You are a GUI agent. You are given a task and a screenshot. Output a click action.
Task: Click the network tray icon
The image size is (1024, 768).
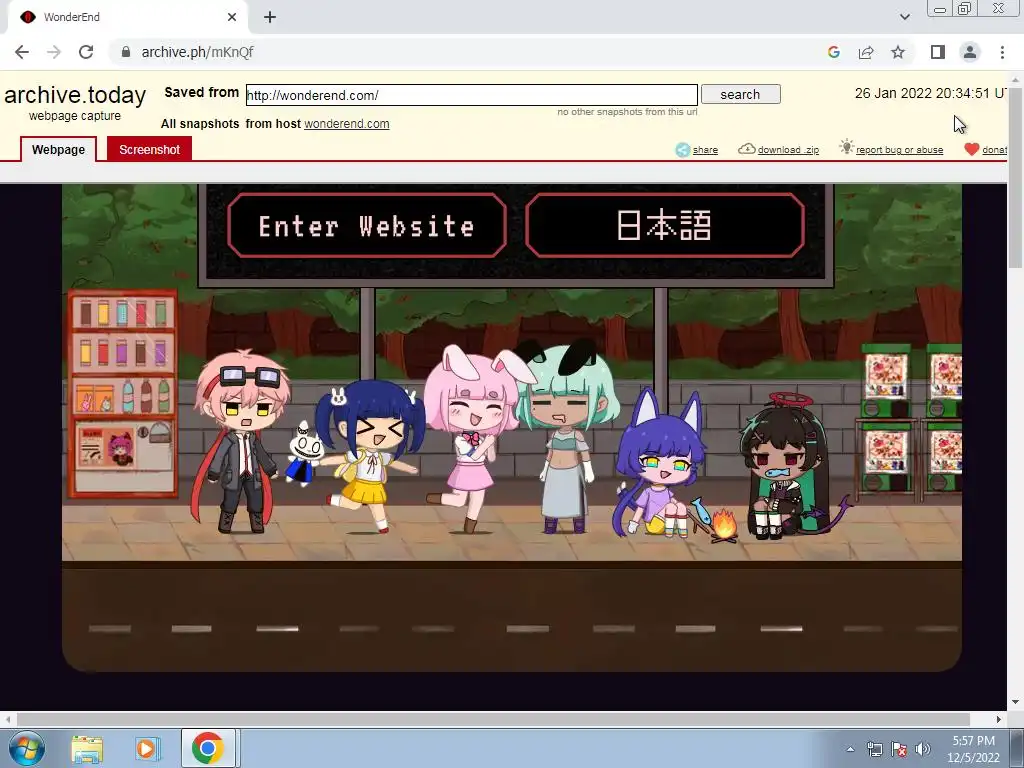coord(874,749)
